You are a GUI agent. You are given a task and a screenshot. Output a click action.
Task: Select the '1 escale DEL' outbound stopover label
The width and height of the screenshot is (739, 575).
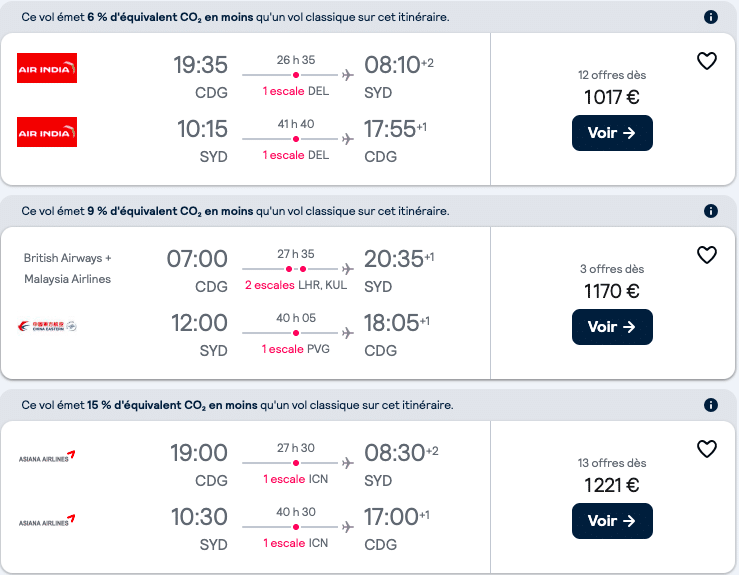pos(296,91)
